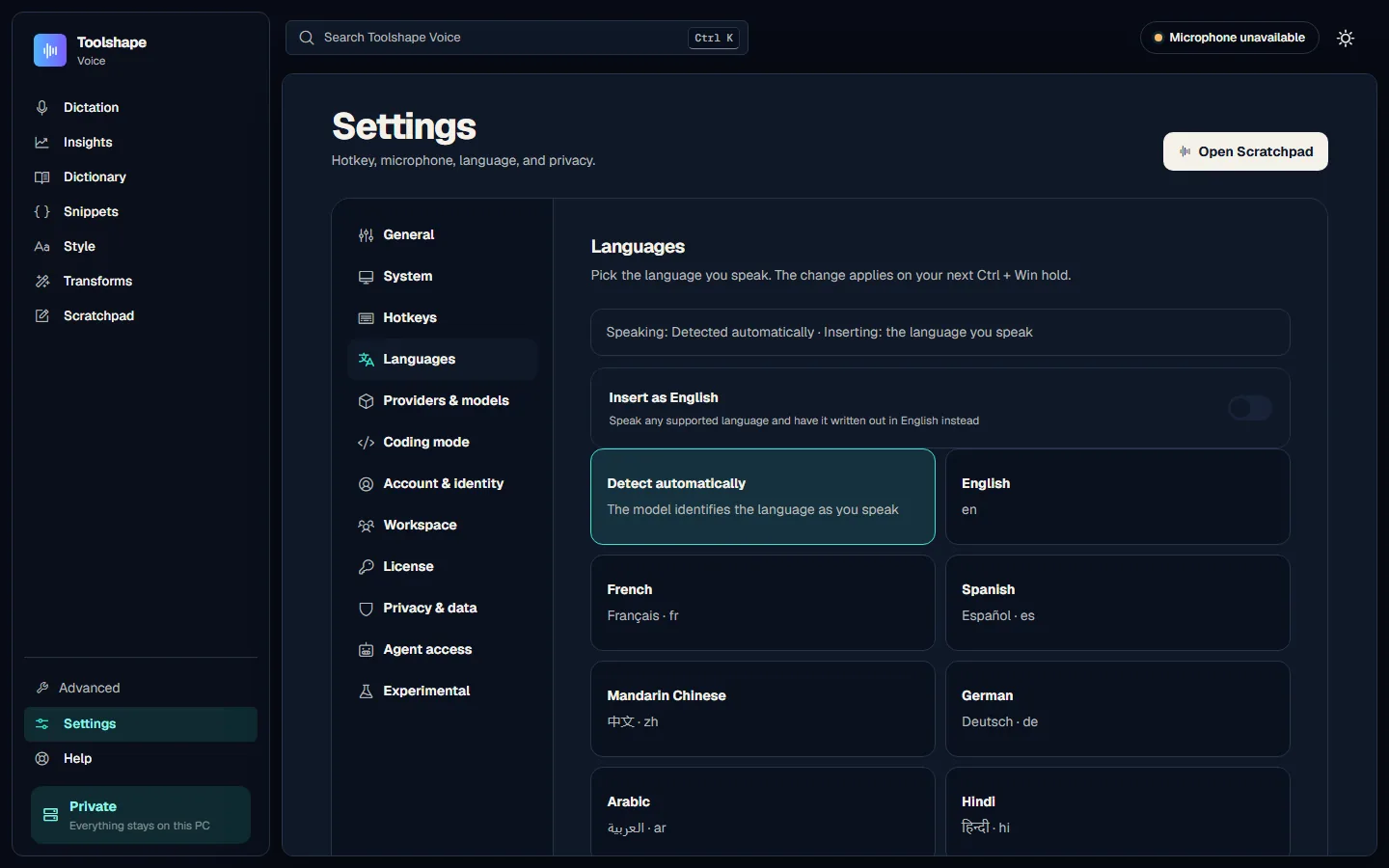
Task: Click the General sliders icon
Action: 366,234
